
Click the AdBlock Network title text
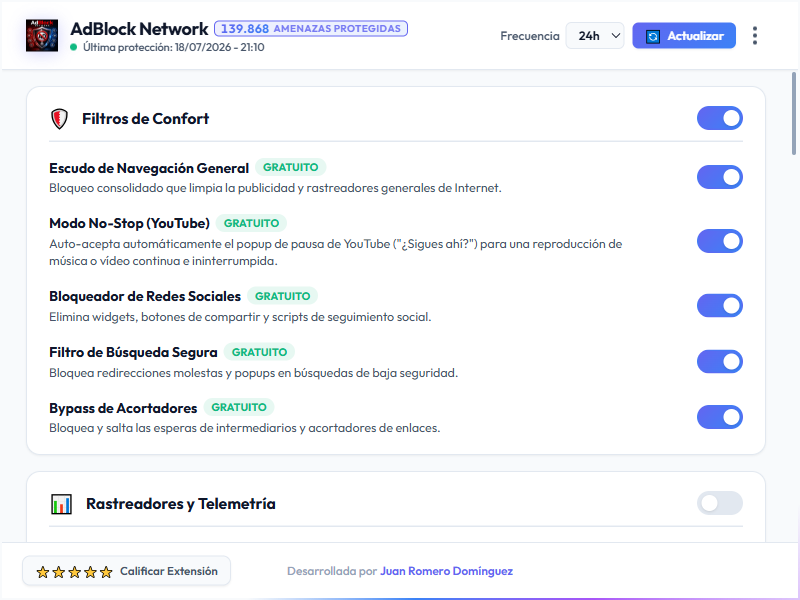coord(139,29)
